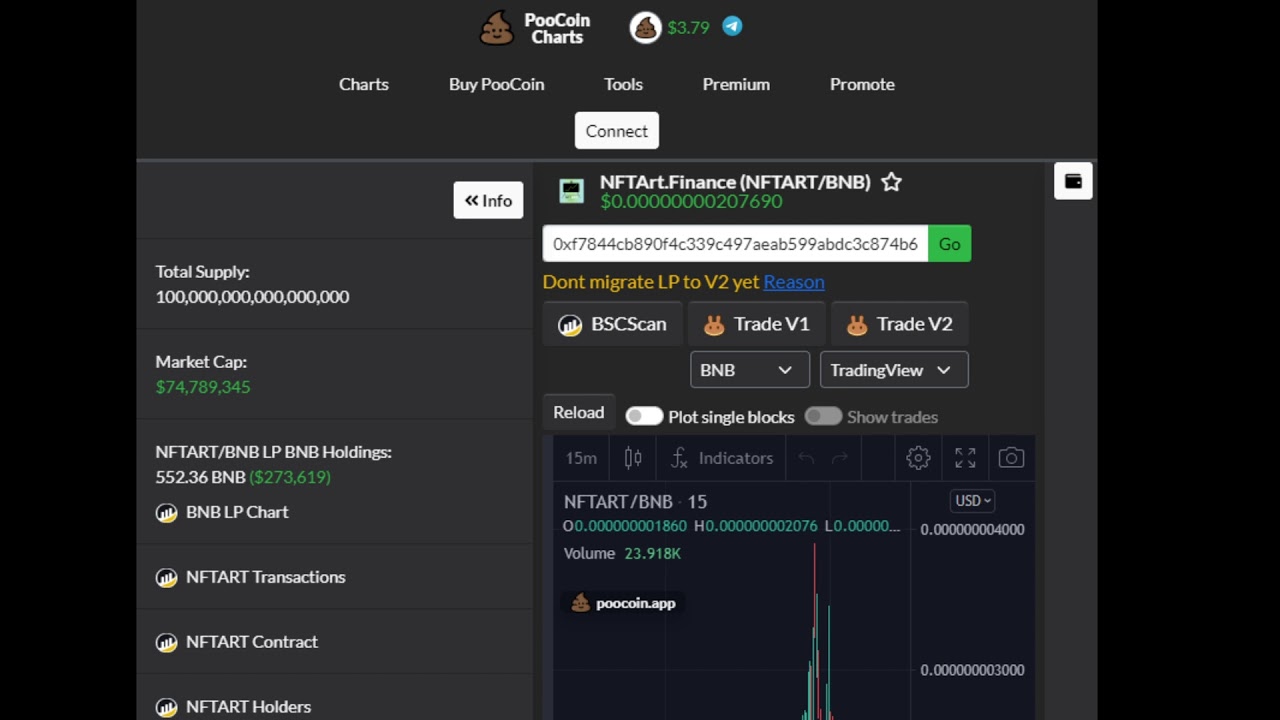Click the Reload button

click(x=578, y=412)
